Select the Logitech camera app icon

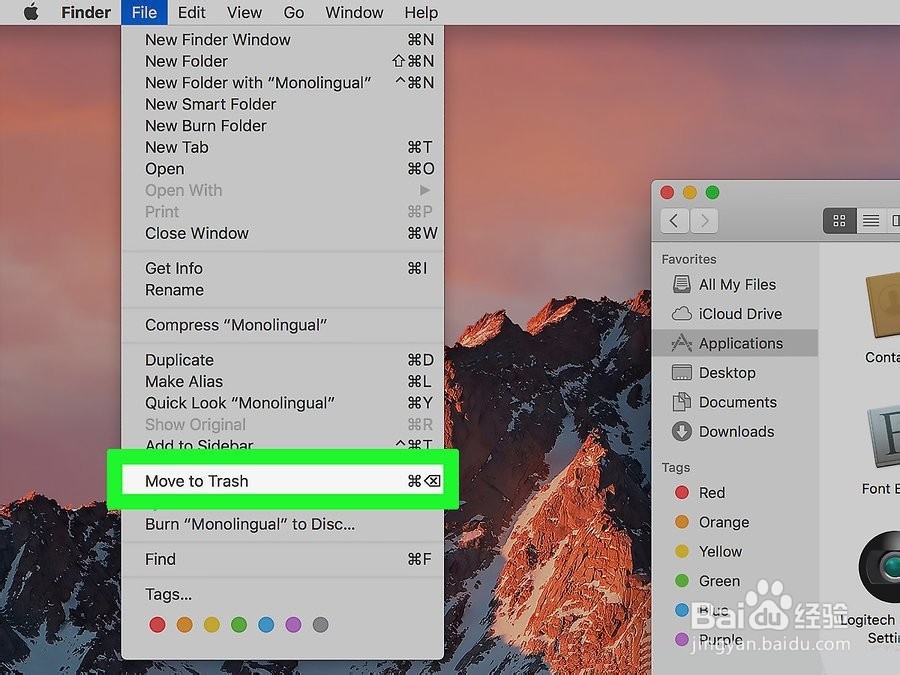coord(880,567)
